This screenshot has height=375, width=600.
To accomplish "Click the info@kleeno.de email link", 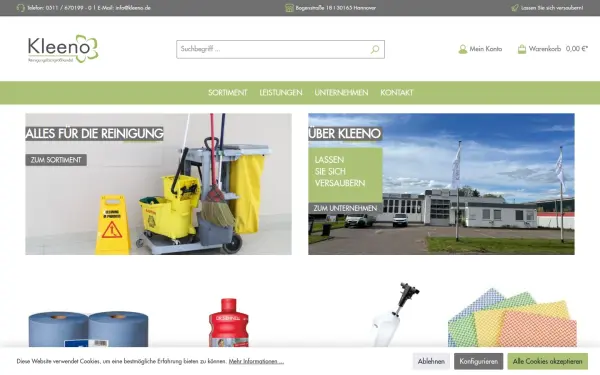I will pyautogui.click(x=133, y=8).
